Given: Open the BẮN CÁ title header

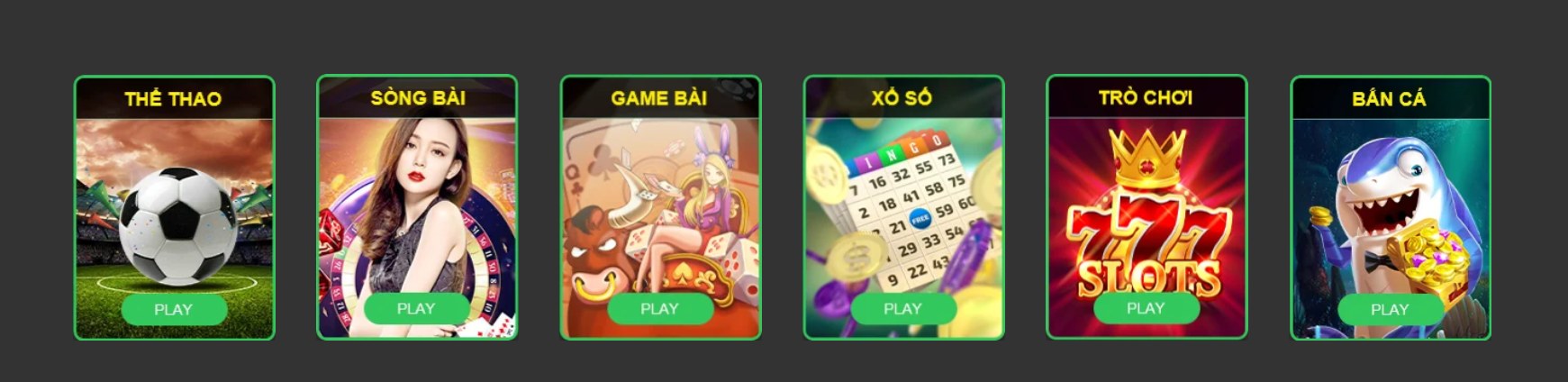Looking at the screenshot, I should 1389,98.
